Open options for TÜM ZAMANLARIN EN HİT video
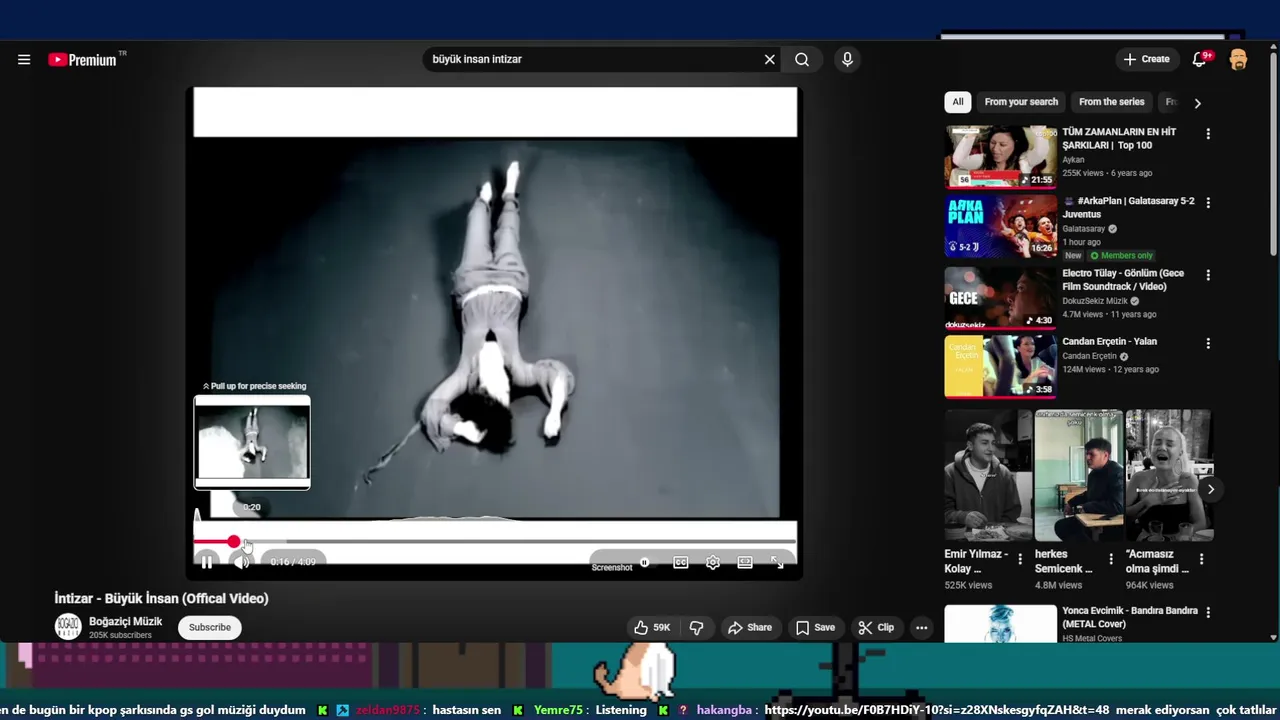This screenshot has height=720, width=1280. tap(1208, 134)
